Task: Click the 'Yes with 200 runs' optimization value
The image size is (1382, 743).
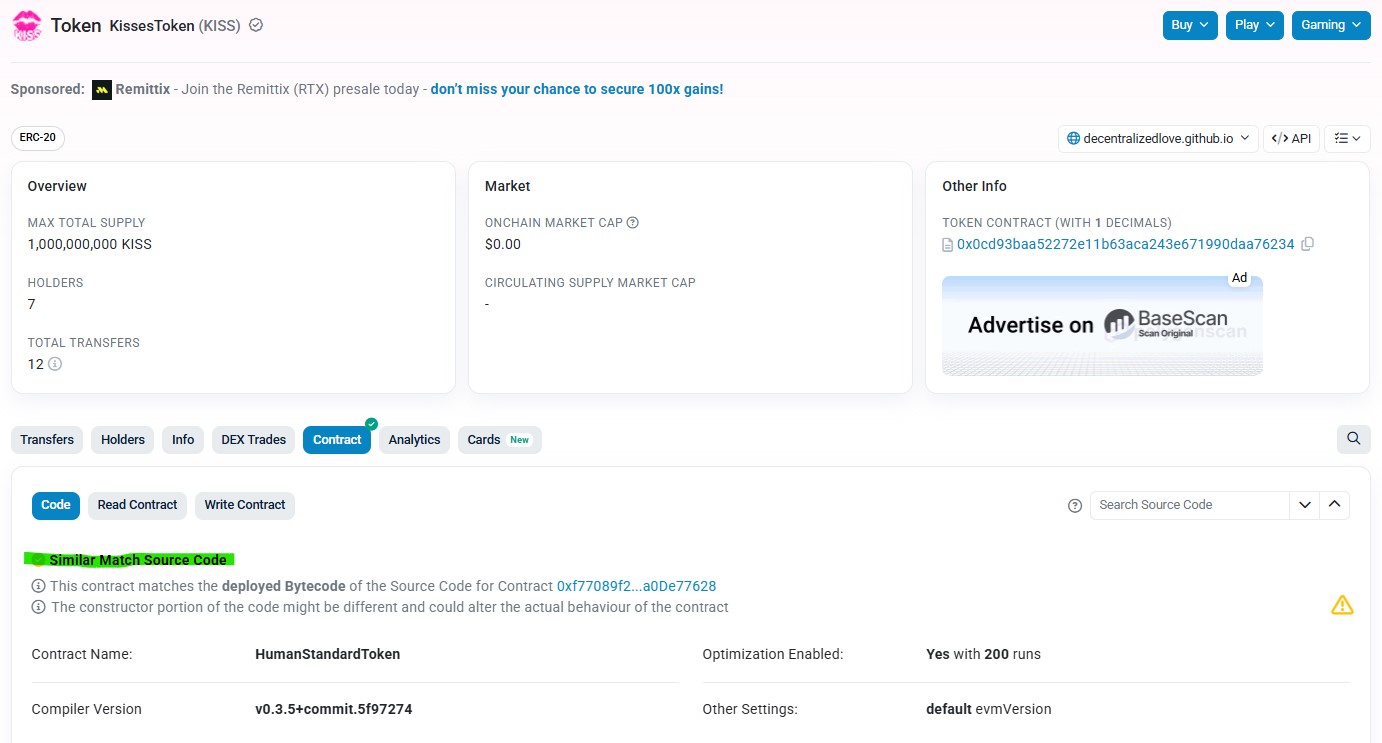Action: point(984,654)
